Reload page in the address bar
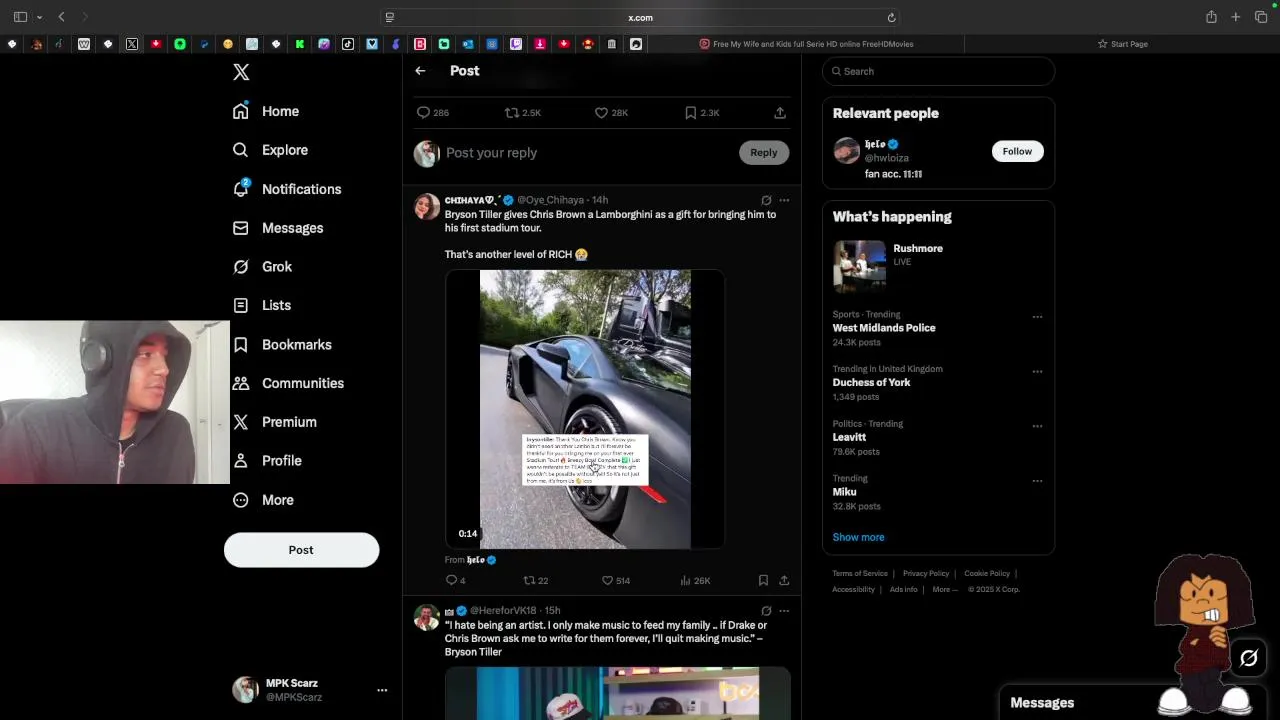Viewport: 1280px width, 720px height. coord(891,17)
